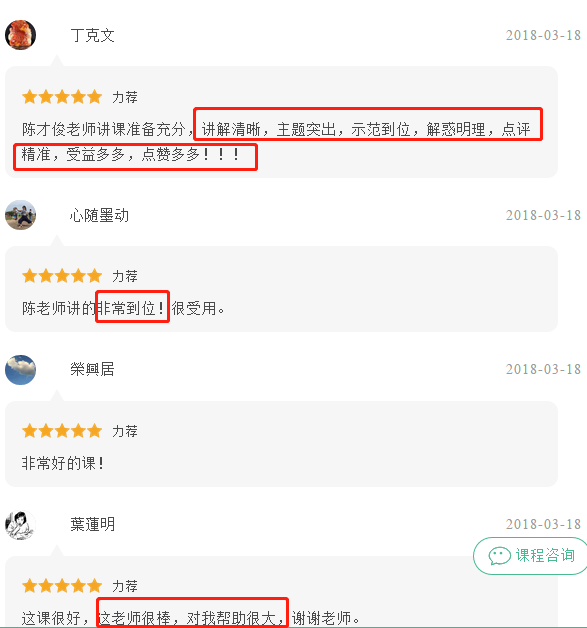This screenshot has width=587, height=628.
Task: Click highlighted text 非常到位！
Action: pyautogui.click(x=131, y=308)
